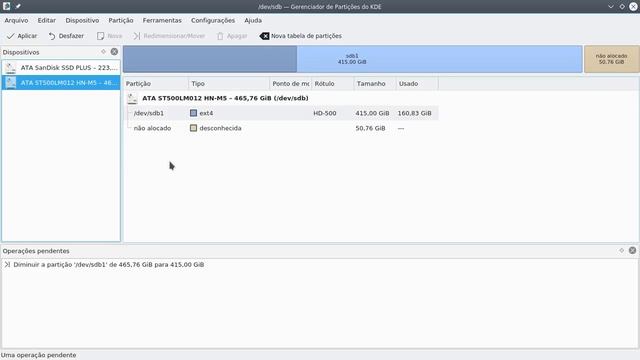The width and height of the screenshot is (640, 360).
Task: Click the HD-500 label cell
Action: click(325, 113)
